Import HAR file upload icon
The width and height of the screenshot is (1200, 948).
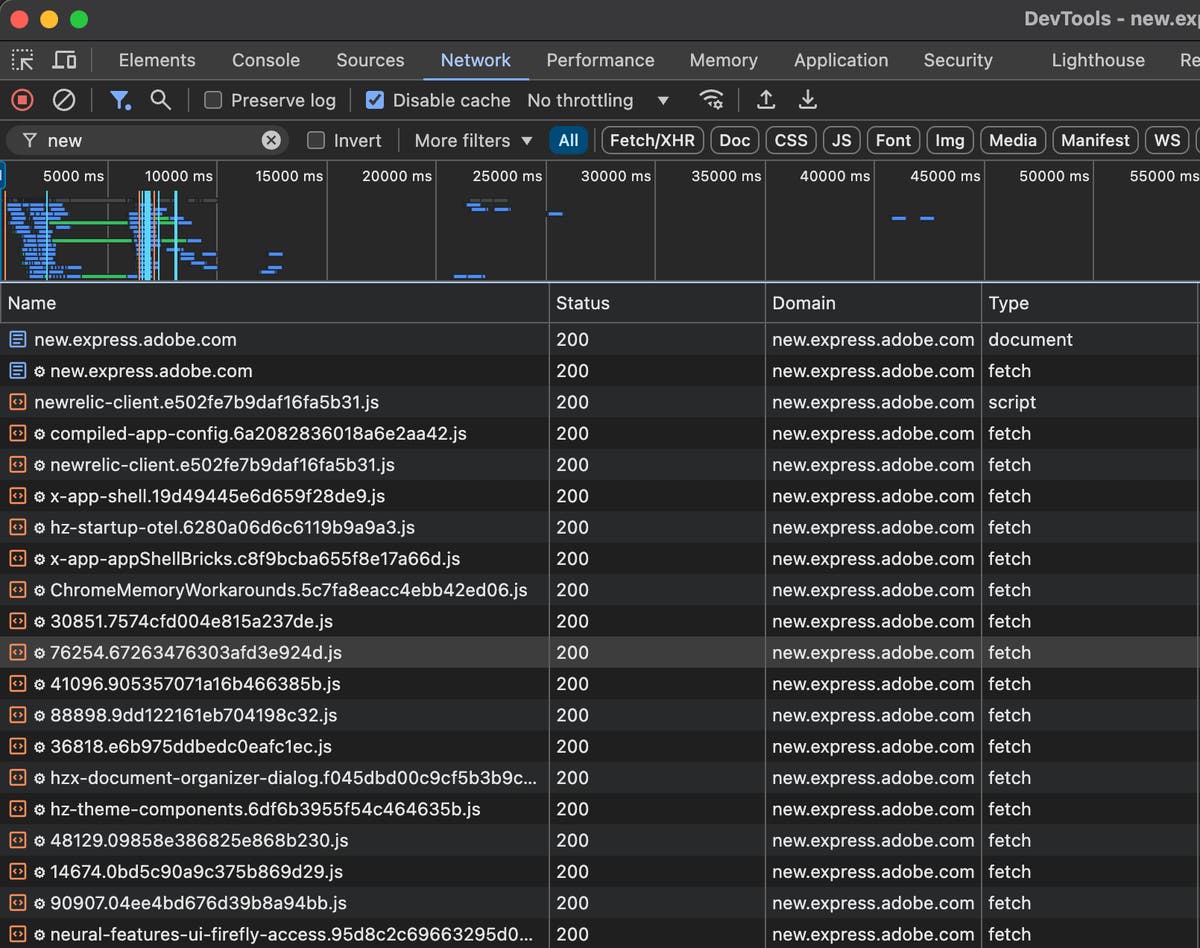(x=766, y=100)
